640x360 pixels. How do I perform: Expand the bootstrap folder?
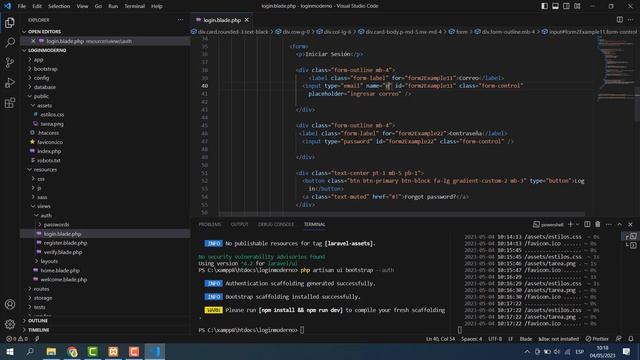[x=45, y=69]
